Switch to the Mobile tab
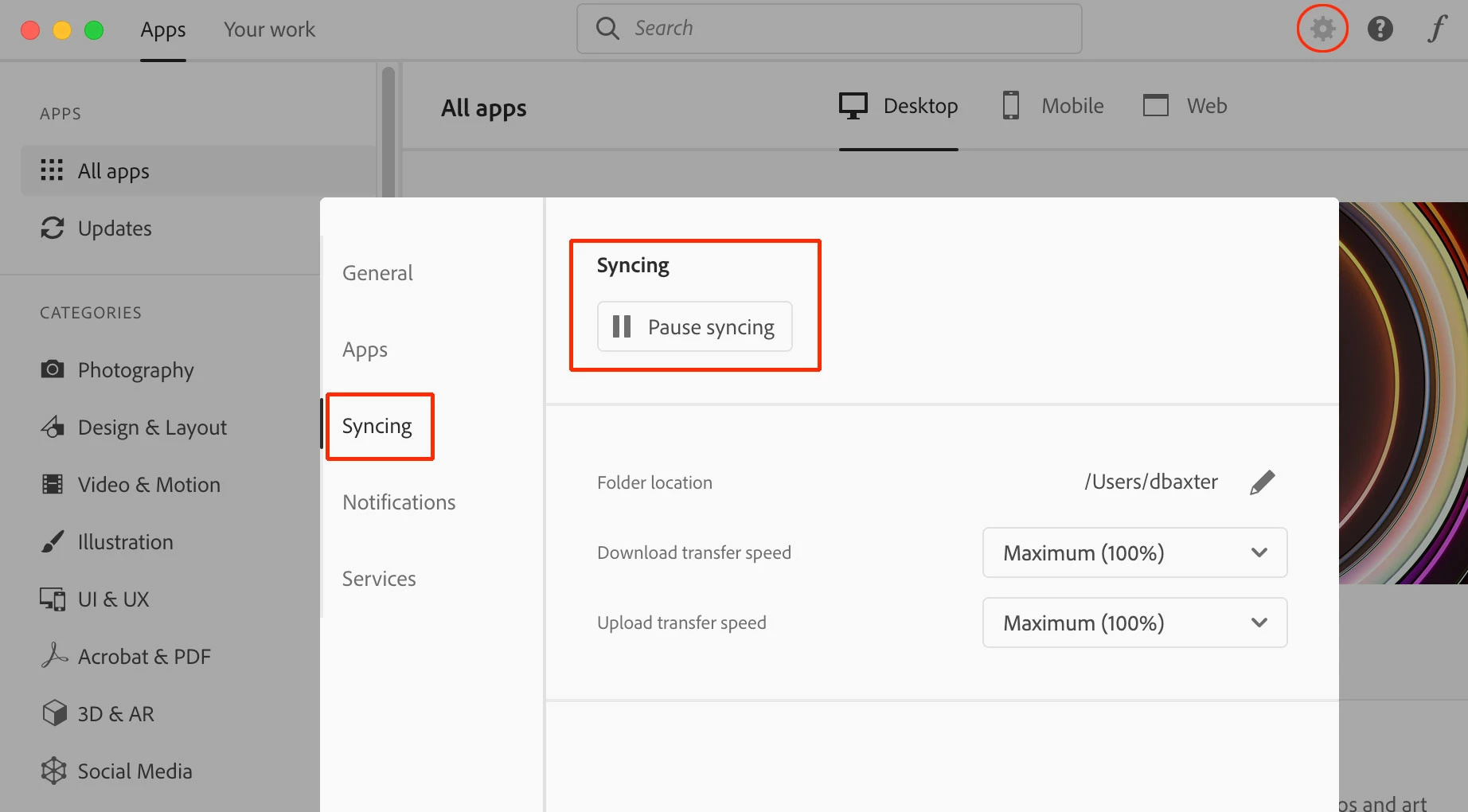1468x812 pixels. click(x=1052, y=106)
